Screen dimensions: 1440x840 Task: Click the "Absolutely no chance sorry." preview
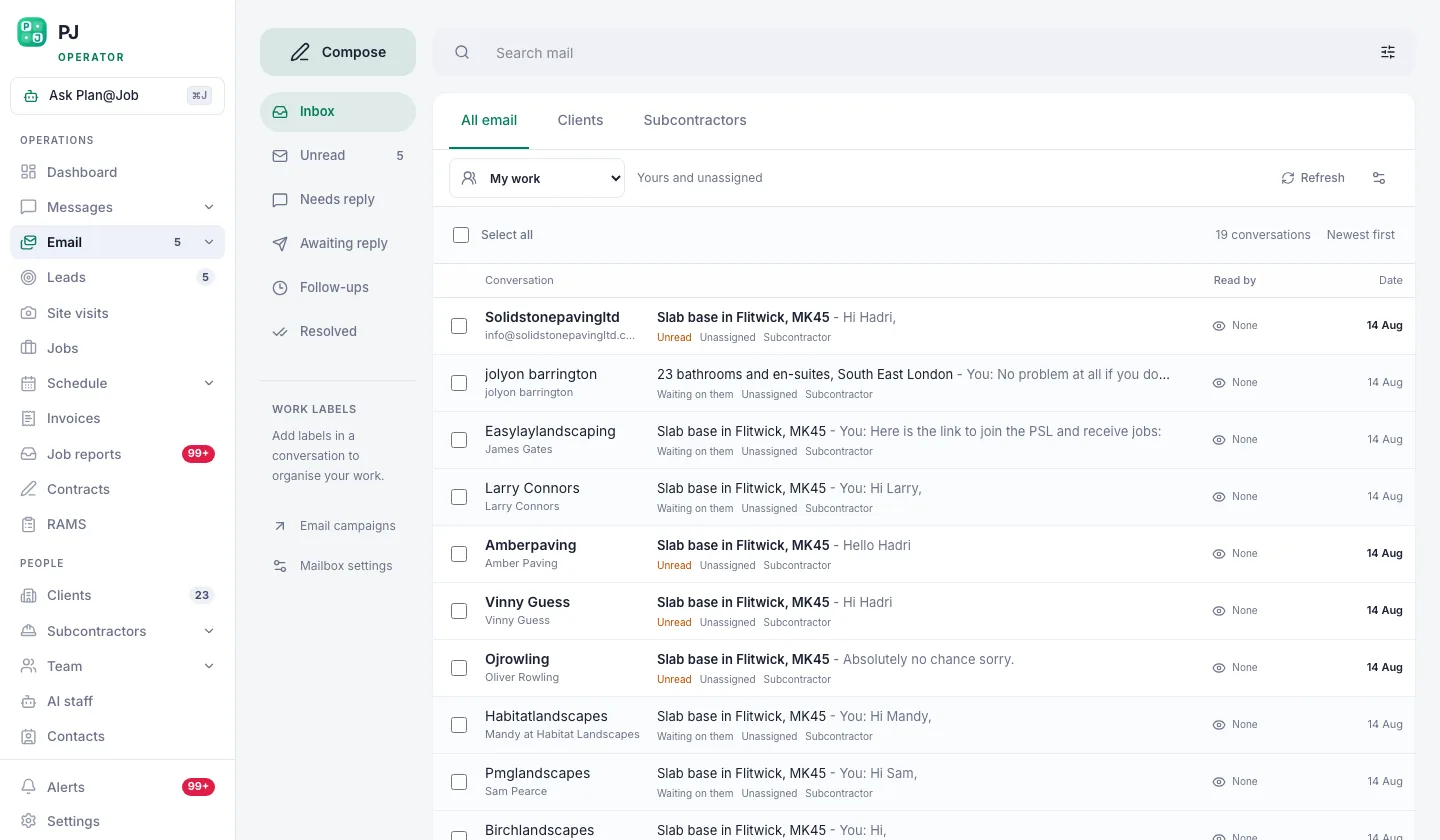point(929,659)
